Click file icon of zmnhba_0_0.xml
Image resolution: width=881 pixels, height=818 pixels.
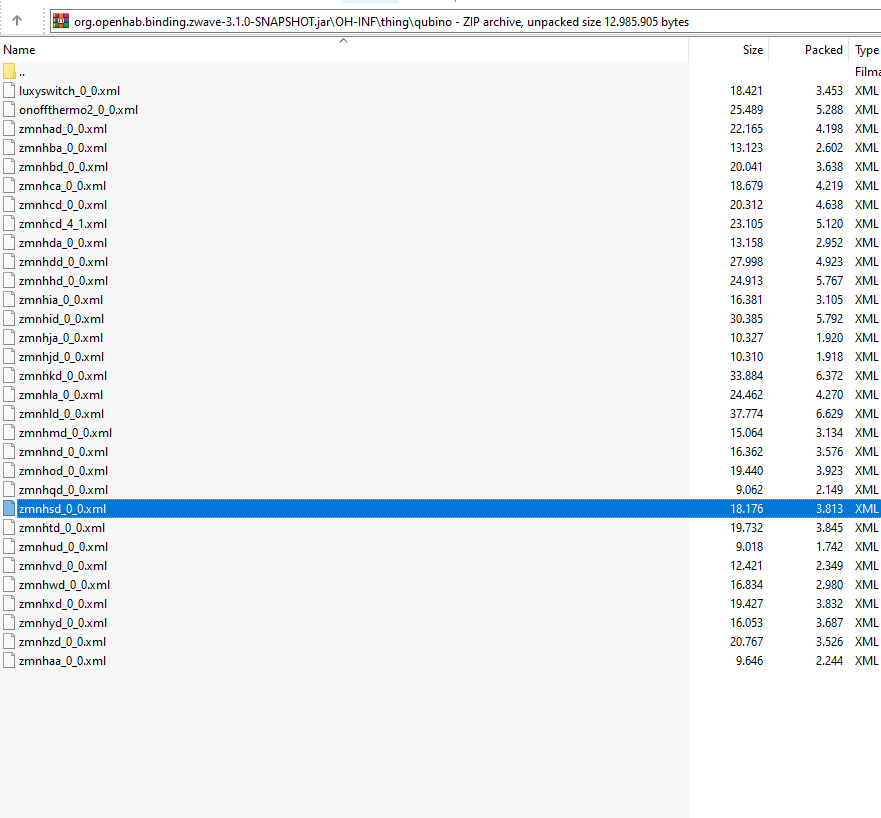click(9, 148)
